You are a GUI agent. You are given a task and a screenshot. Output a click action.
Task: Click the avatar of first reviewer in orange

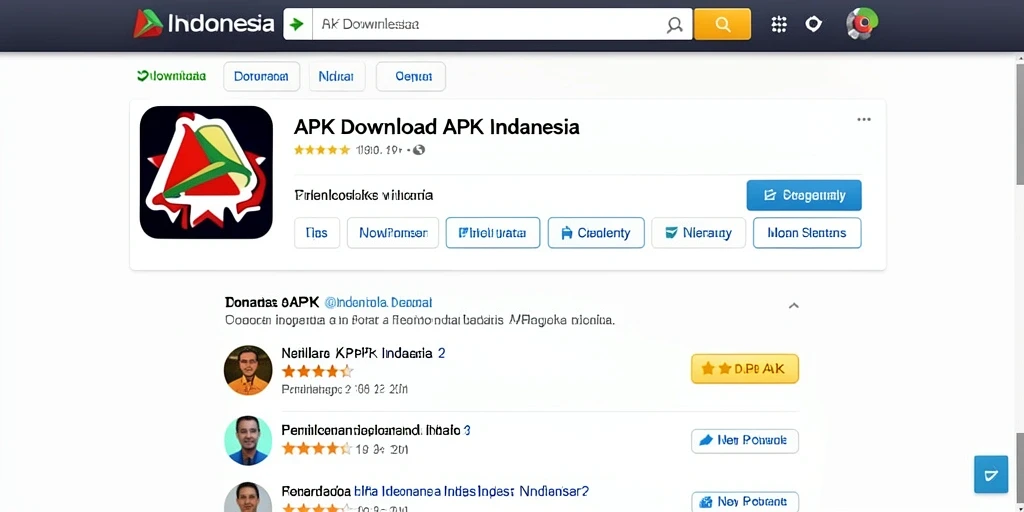[248, 370]
